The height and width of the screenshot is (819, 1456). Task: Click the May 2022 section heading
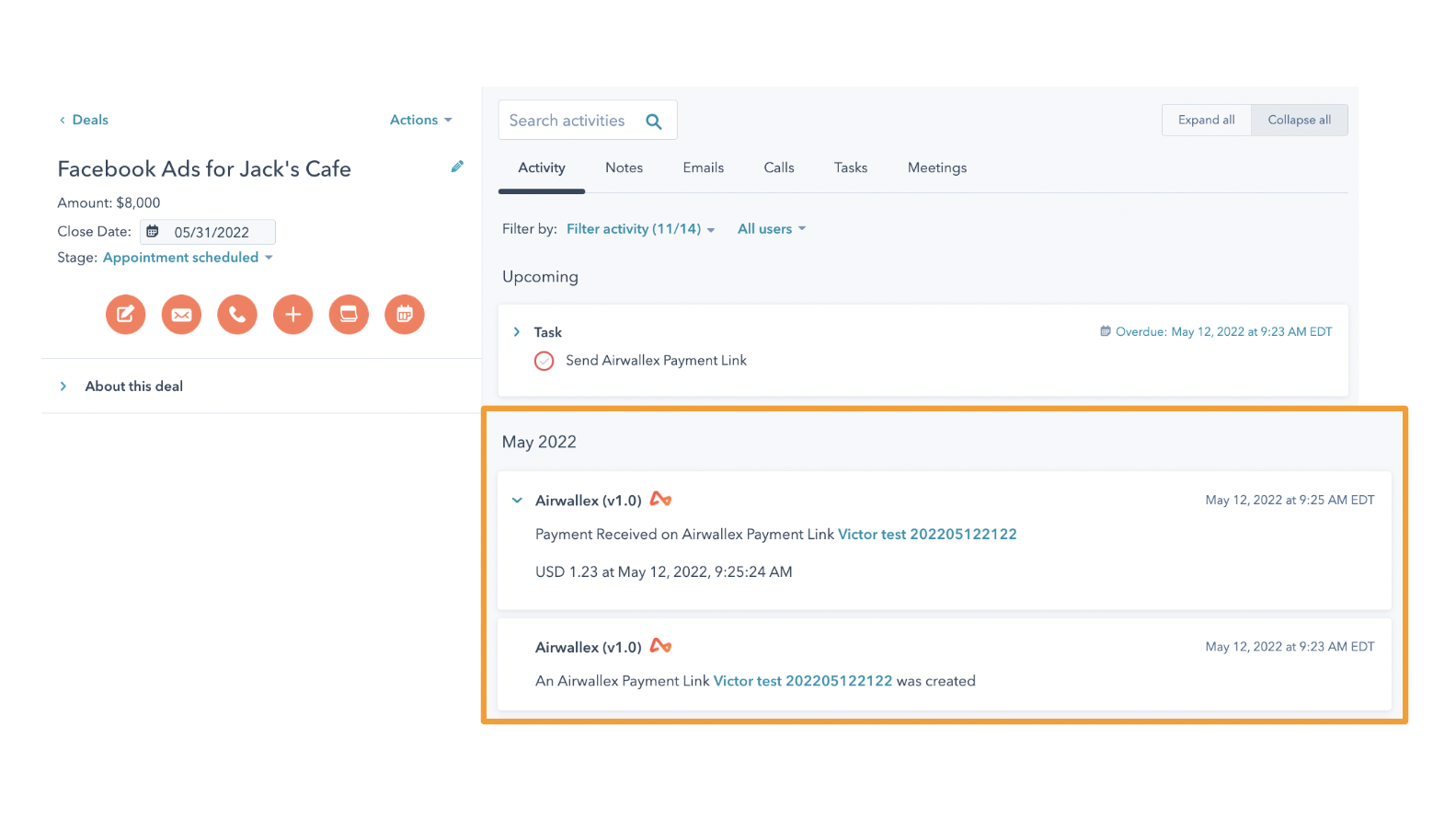pos(539,442)
